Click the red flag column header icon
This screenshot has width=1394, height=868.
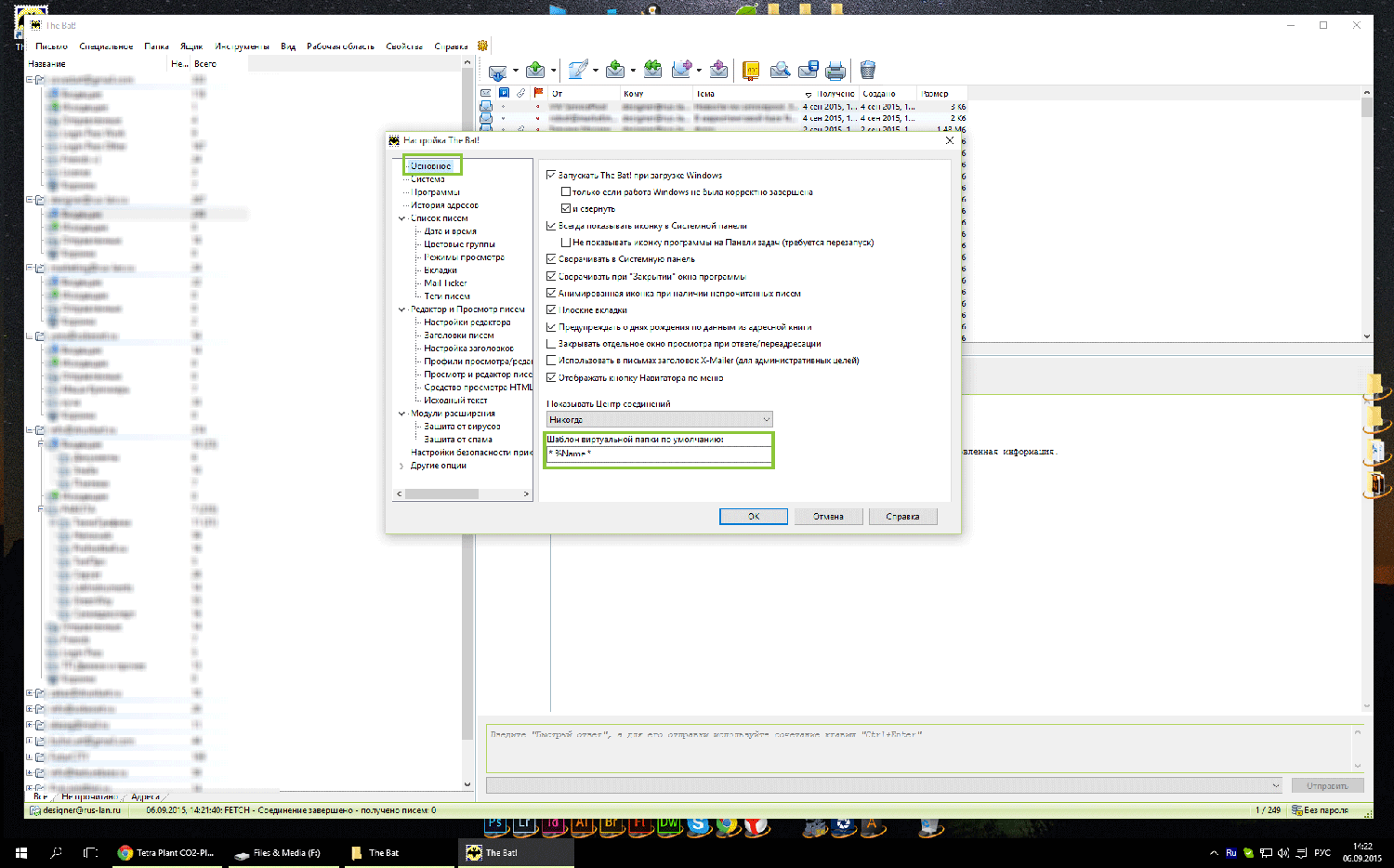pos(538,93)
